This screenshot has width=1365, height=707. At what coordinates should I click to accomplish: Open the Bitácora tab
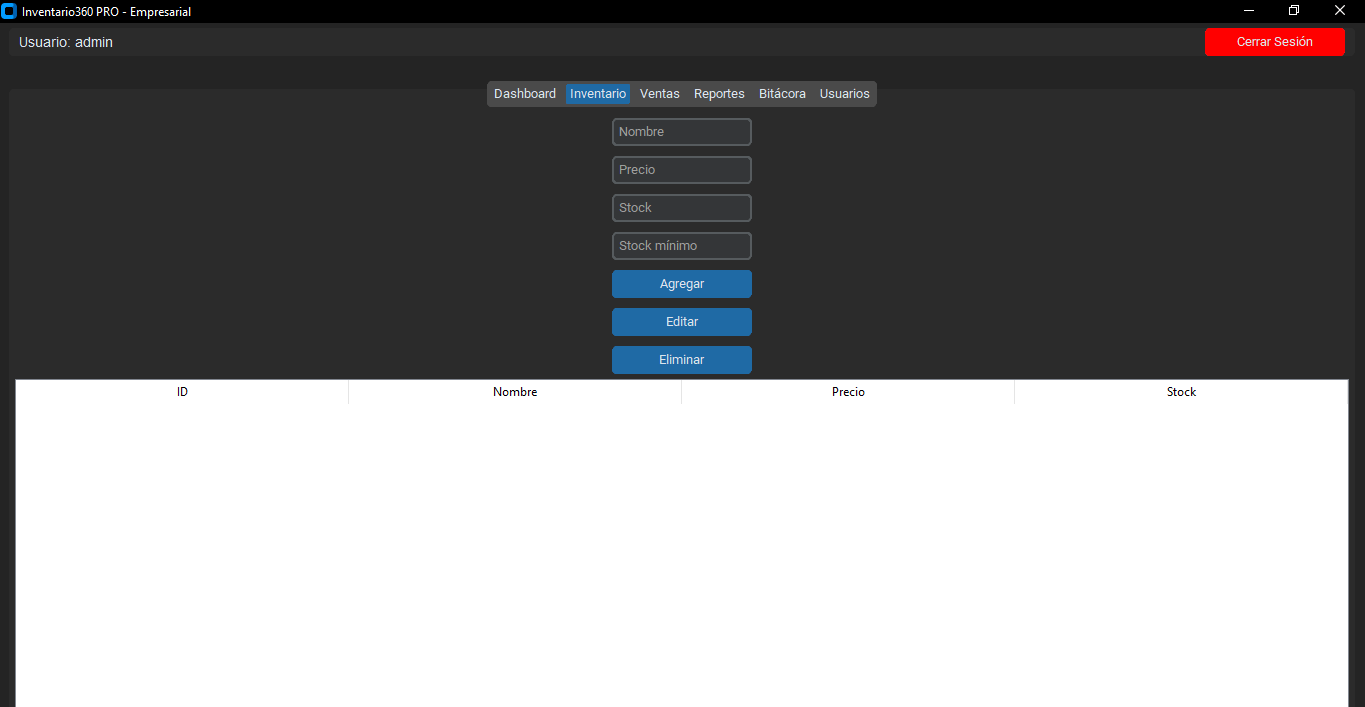(782, 94)
